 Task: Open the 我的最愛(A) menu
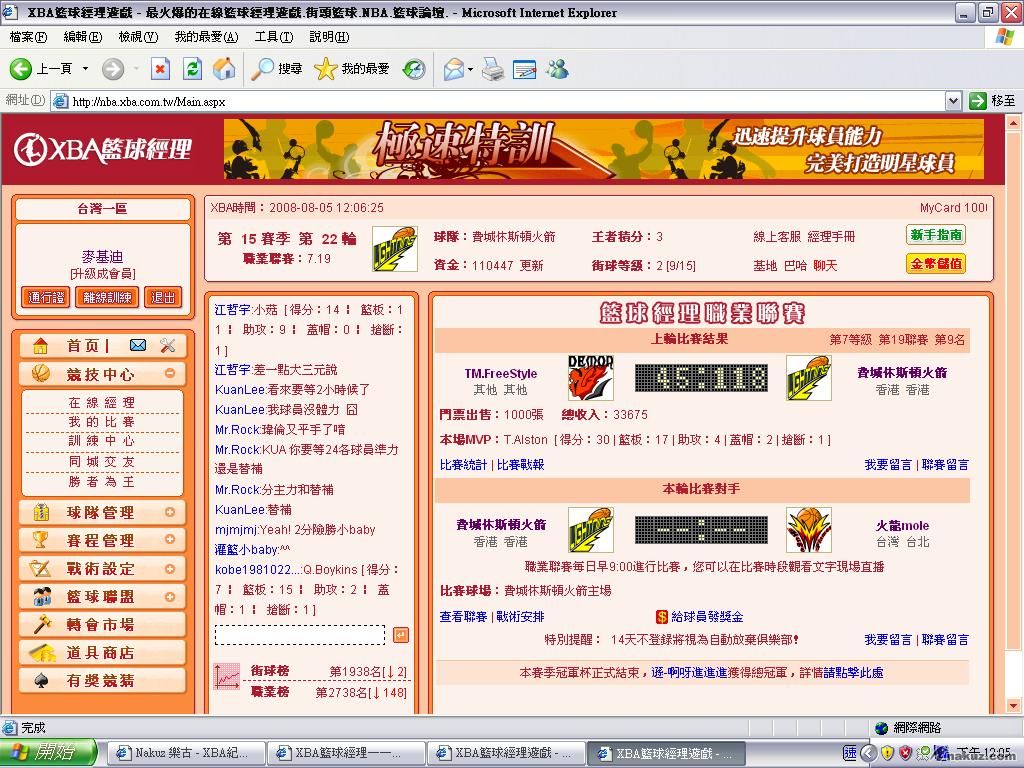(x=206, y=37)
